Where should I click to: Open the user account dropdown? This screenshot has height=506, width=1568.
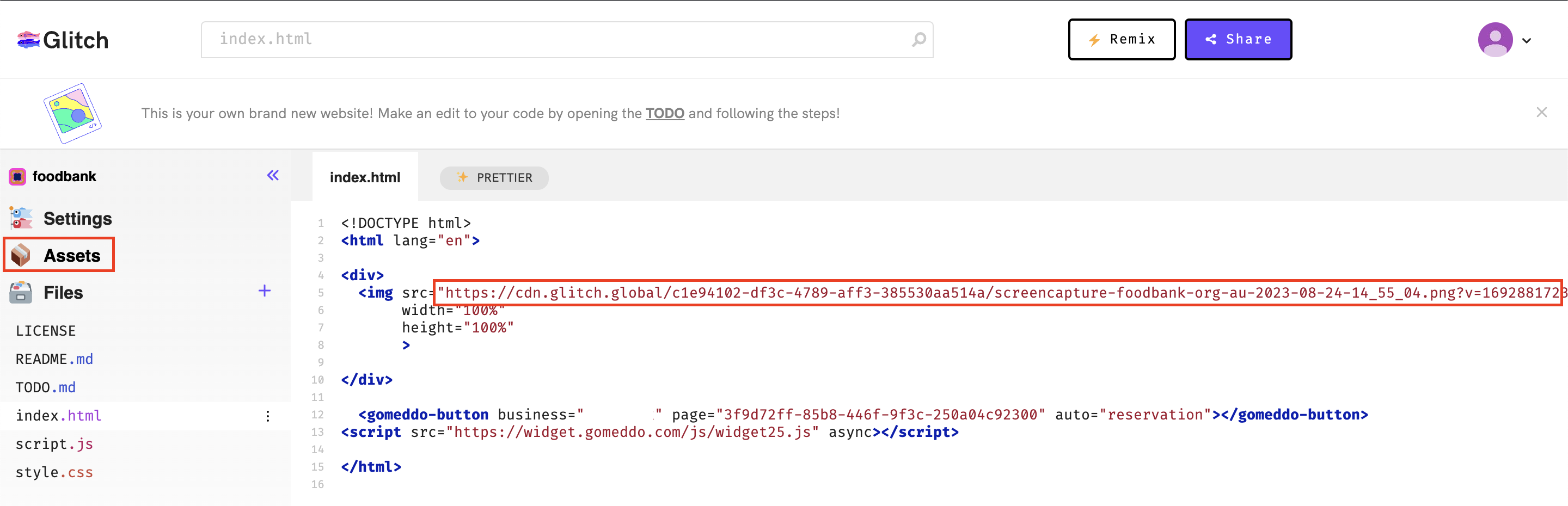[x=1526, y=41]
